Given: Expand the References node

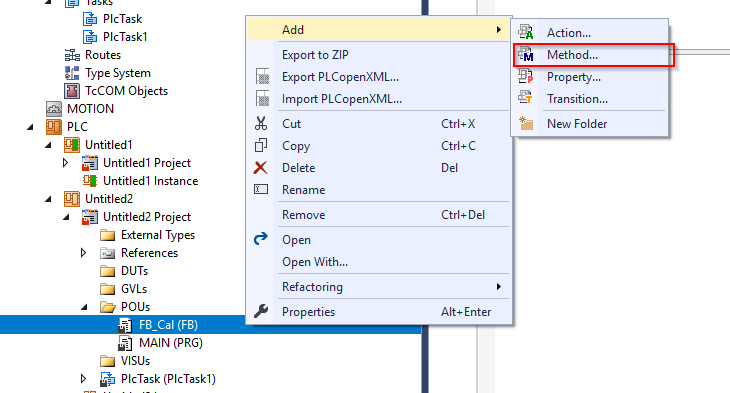Looking at the screenshot, I should coord(83,253).
